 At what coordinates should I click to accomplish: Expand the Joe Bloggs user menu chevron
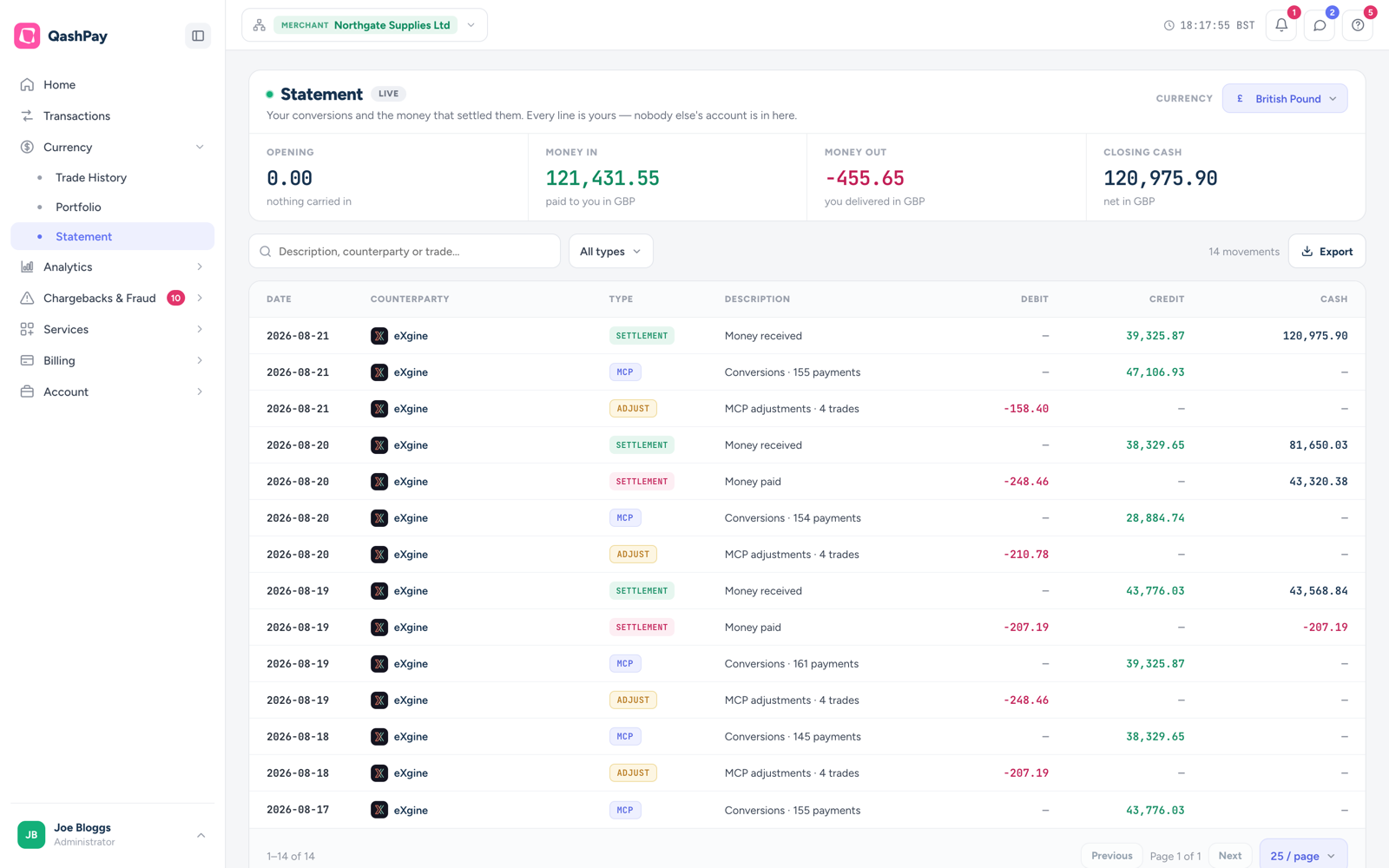(201, 835)
